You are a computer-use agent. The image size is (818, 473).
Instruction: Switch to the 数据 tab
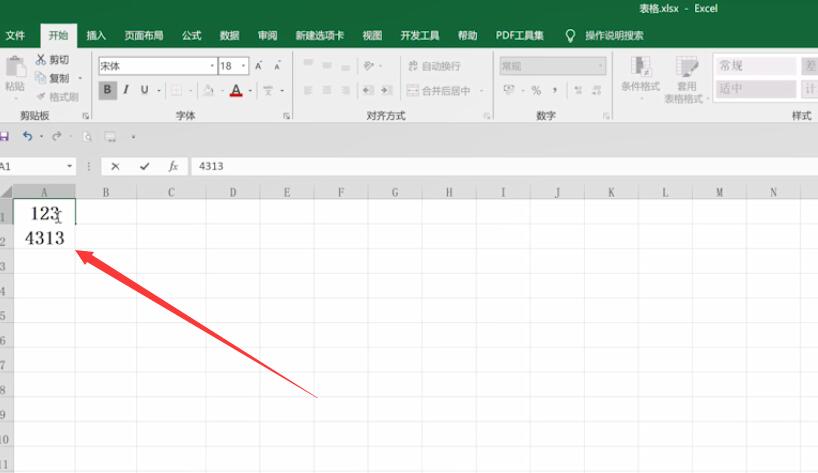point(230,35)
